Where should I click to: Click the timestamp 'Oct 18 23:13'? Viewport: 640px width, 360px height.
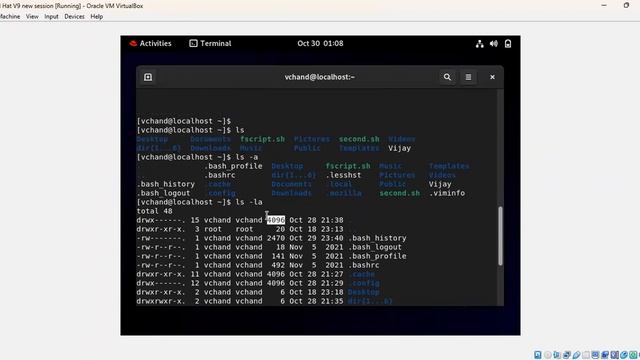click(x=316, y=229)
